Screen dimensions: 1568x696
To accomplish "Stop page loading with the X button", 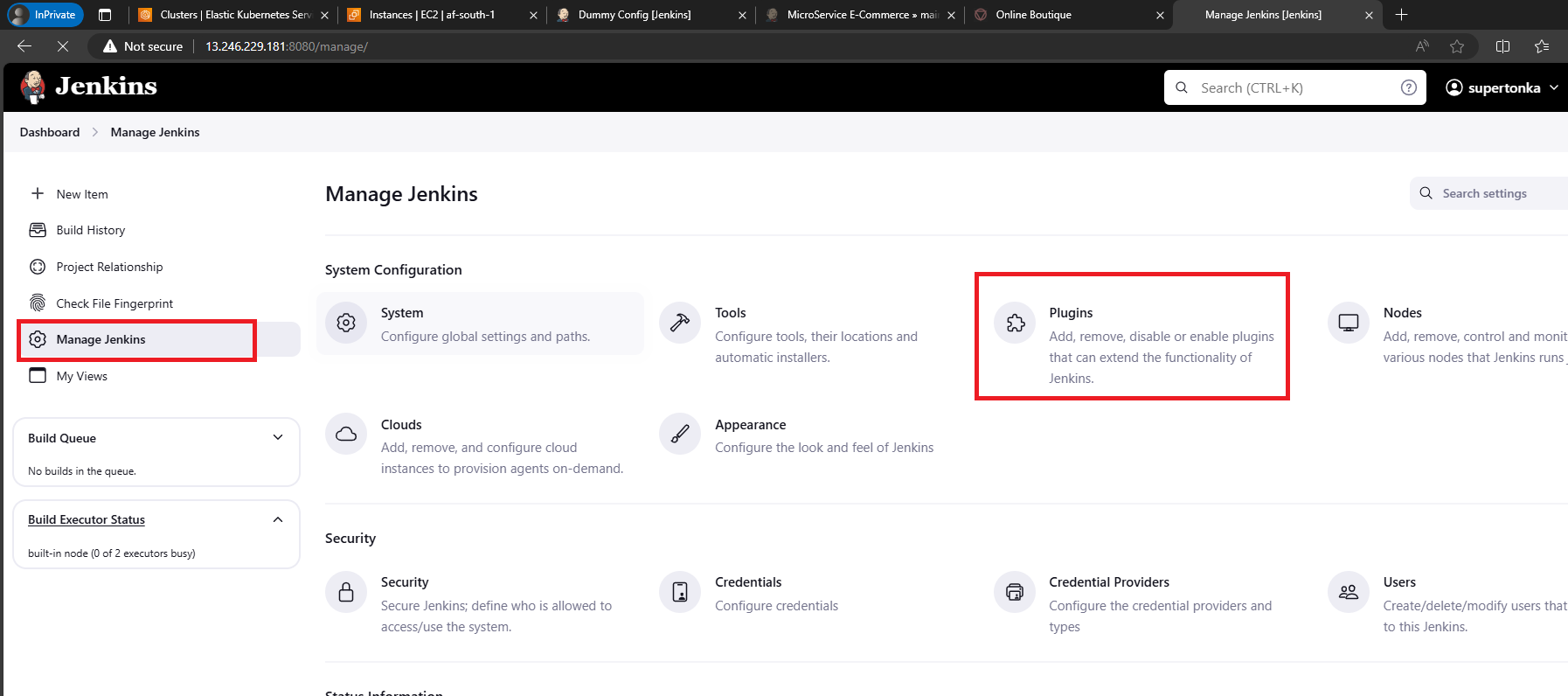I will (x=63, y=46).
